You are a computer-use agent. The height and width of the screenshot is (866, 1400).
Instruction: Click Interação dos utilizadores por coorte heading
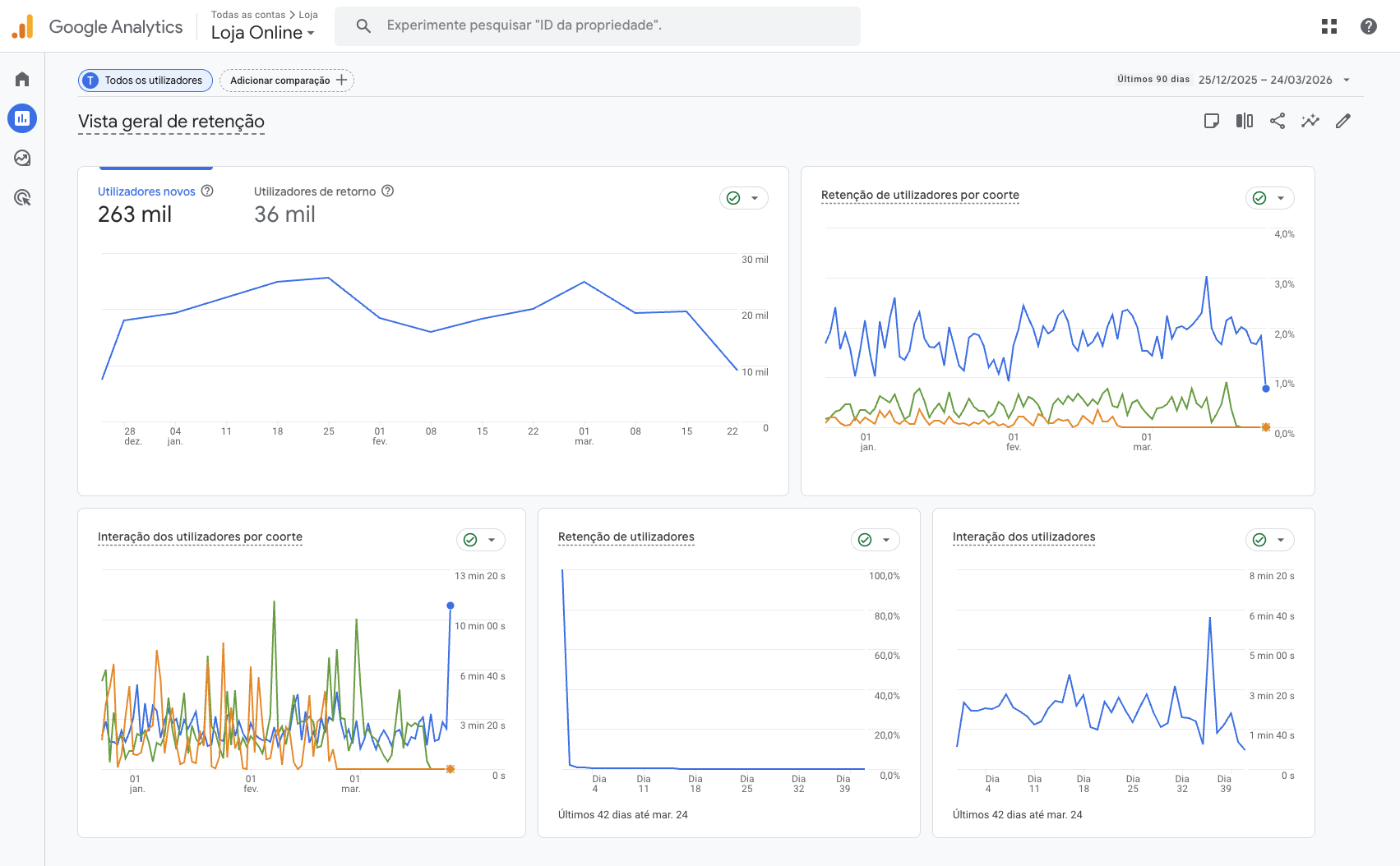[x=200, y=537]
